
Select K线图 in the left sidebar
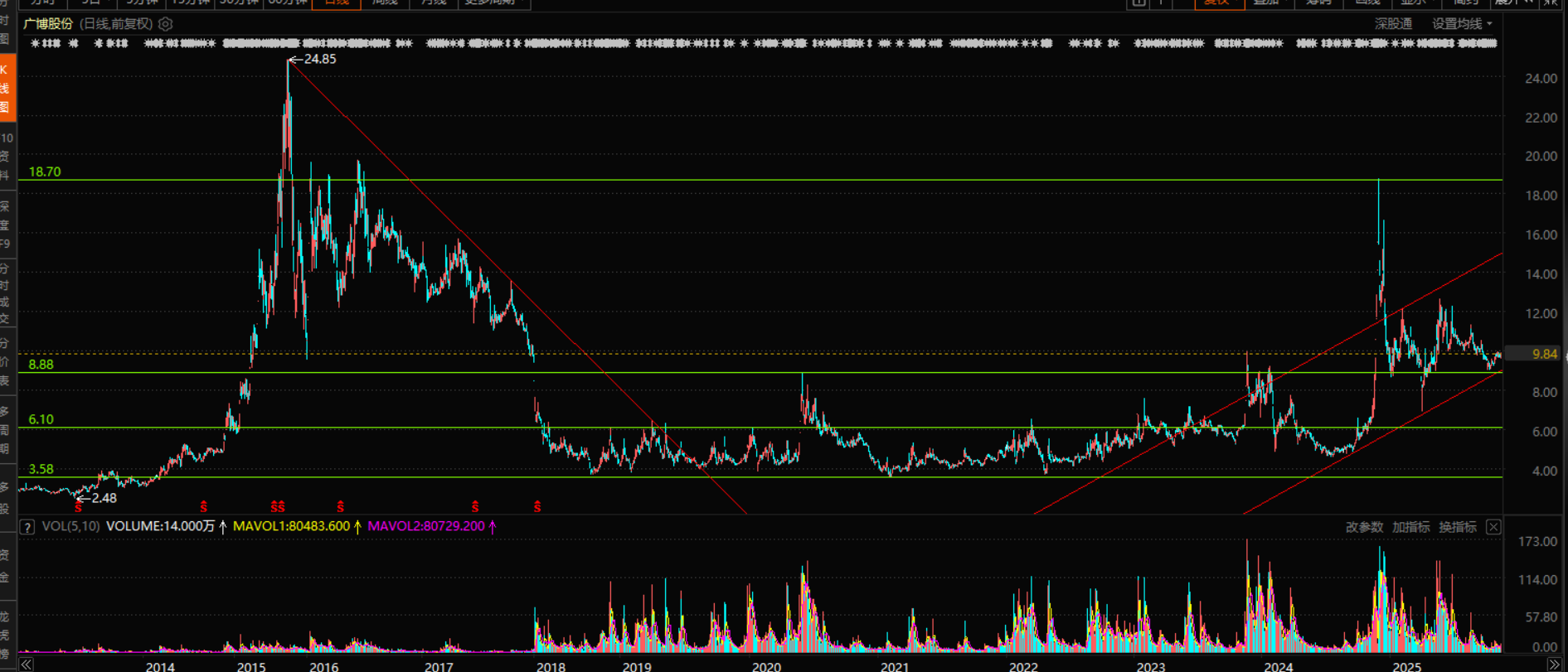click(x=7, y=89)
